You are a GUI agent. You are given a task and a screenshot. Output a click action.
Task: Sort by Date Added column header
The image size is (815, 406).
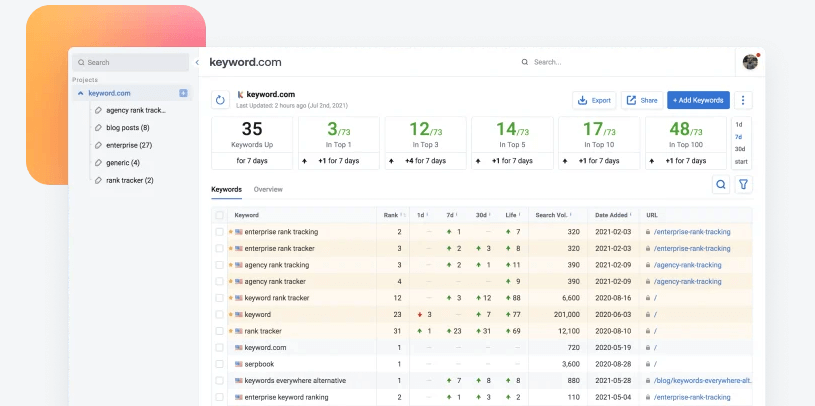613,215
